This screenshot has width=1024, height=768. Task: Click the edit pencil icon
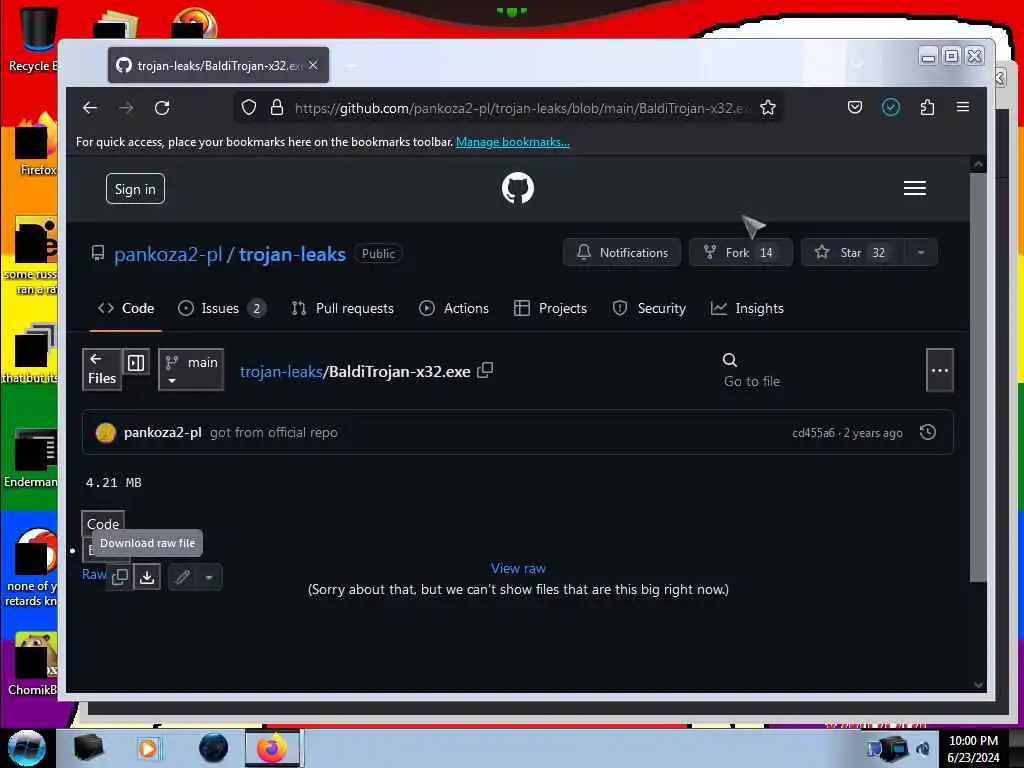(x=183, y=577)
